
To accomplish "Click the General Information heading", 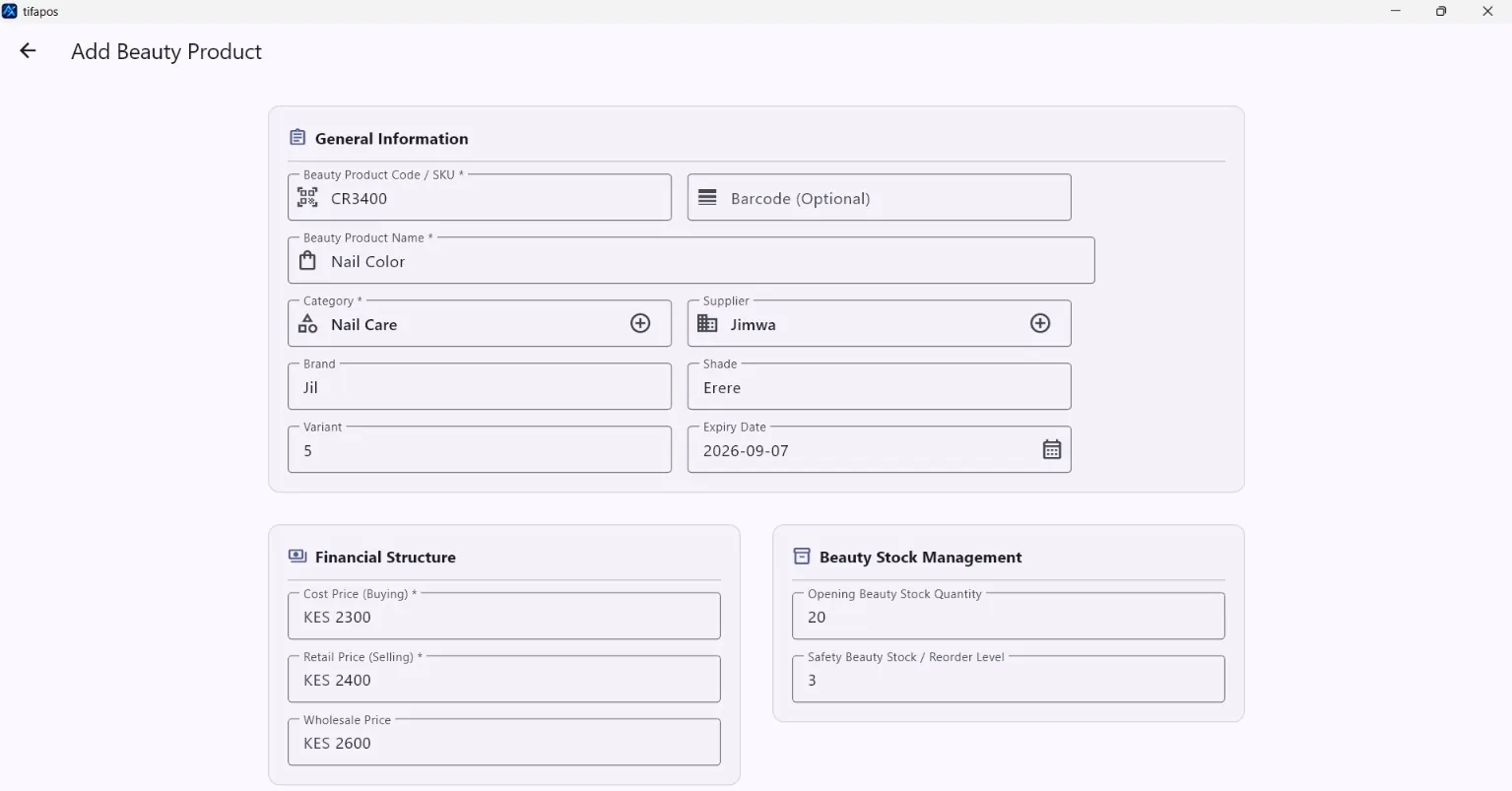I will click(x=391, y=138).
